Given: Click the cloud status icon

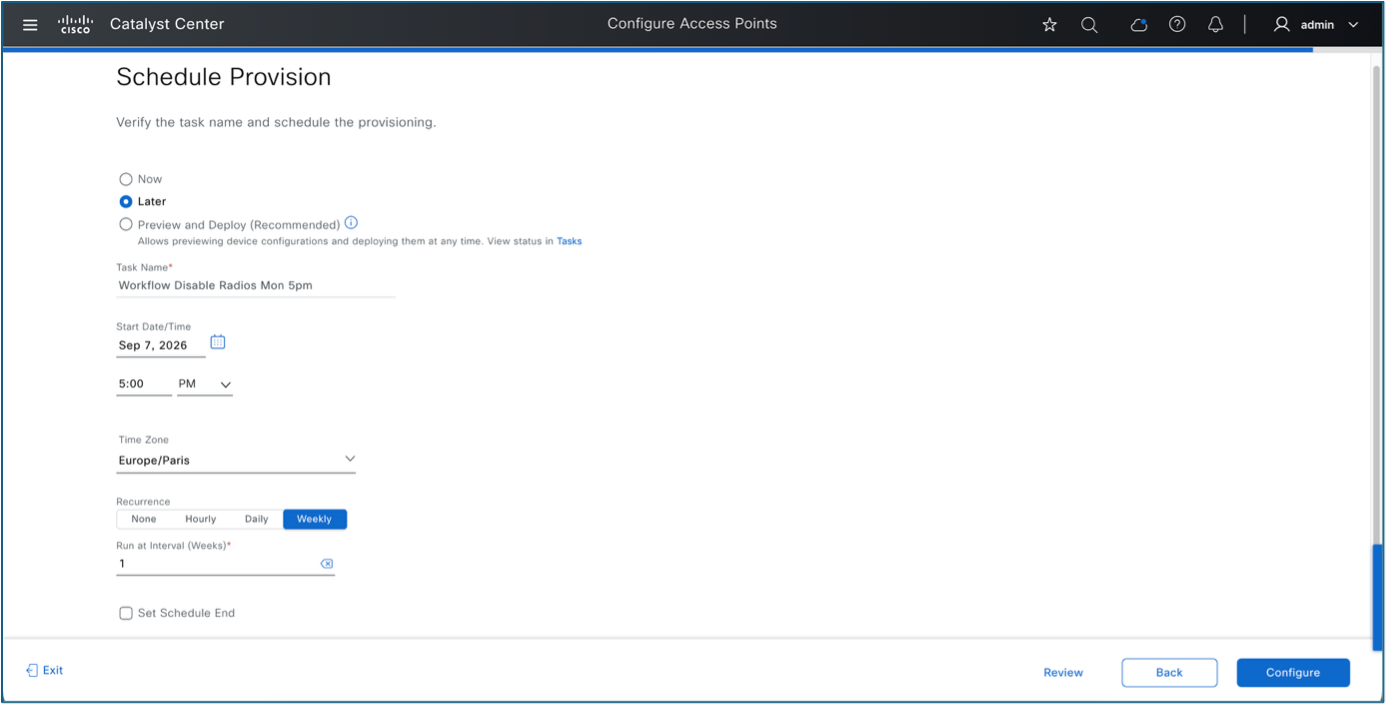Looking at the screenshot, I should (x=1138, y=25).
